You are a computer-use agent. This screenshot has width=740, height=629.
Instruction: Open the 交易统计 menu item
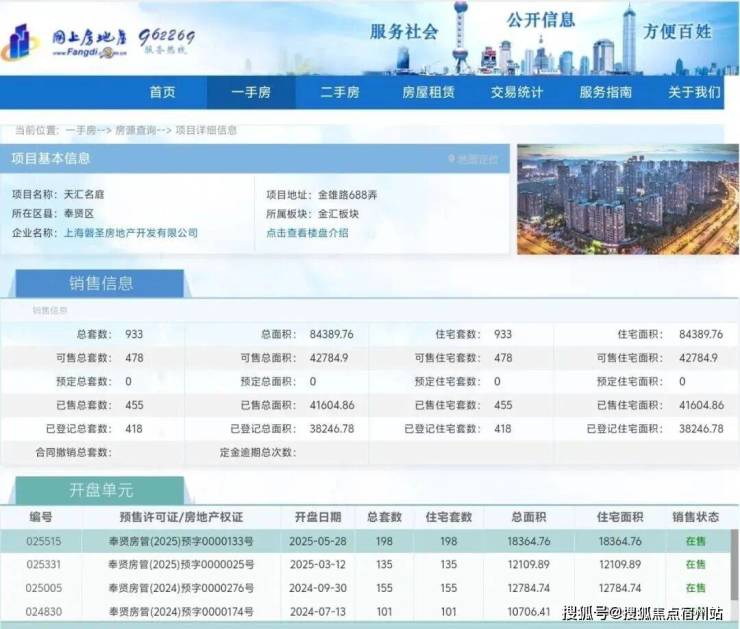tap(517, 92)
